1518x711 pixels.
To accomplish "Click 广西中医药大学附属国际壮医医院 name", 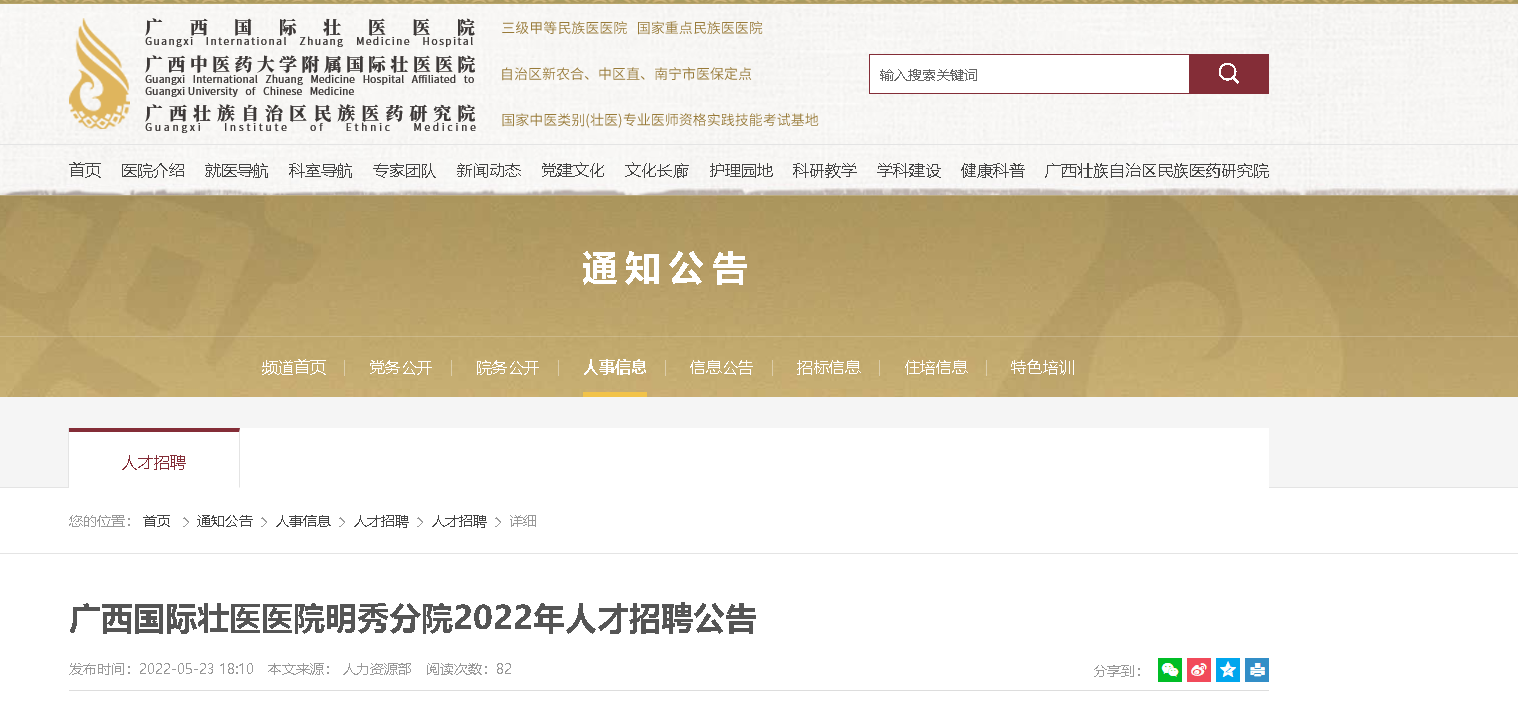I will [310, 65].
